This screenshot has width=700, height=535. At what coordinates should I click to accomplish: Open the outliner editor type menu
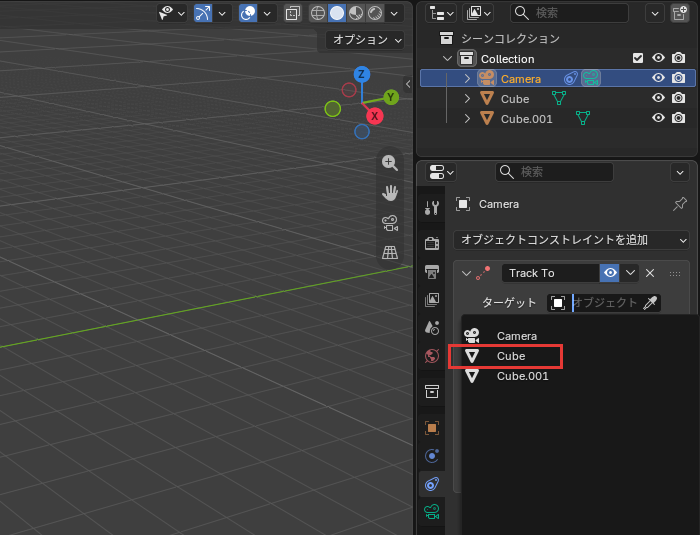click(x=441, y=13)
